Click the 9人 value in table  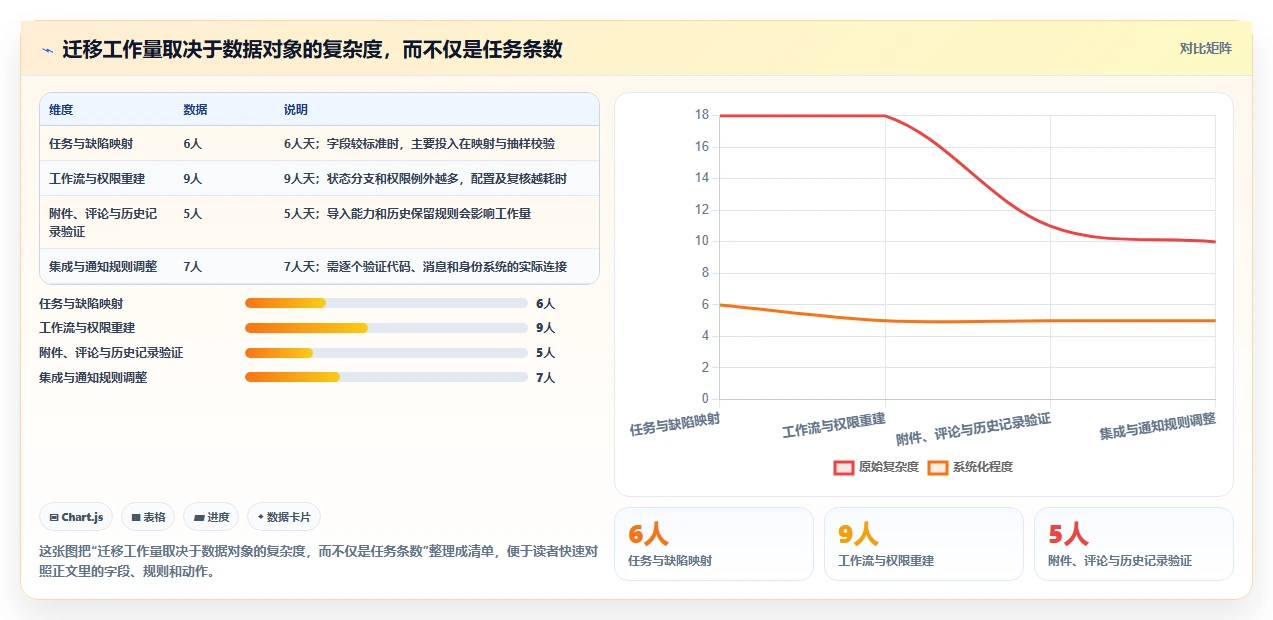point(192,178)
